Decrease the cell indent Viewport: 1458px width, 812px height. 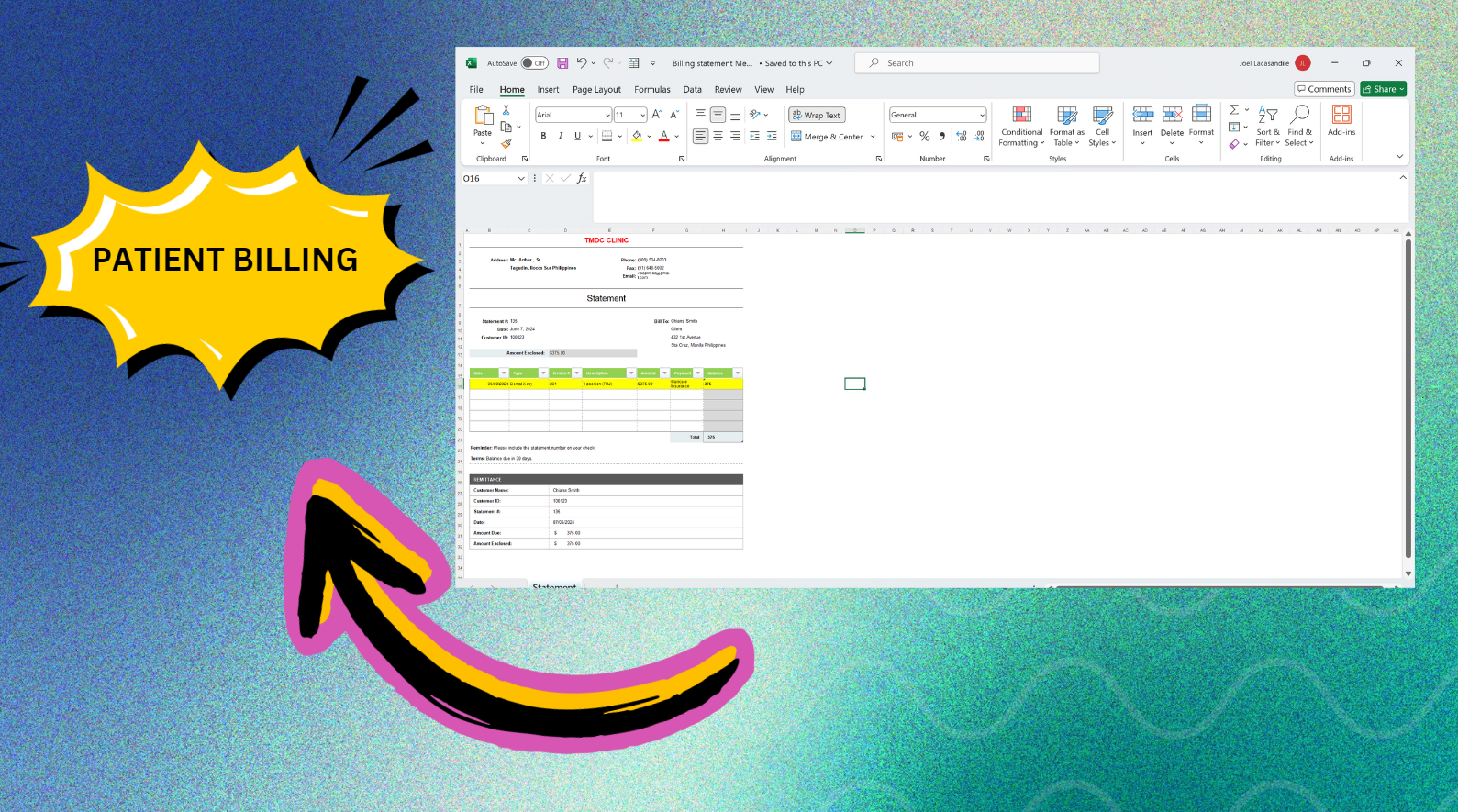coord(754,136)
